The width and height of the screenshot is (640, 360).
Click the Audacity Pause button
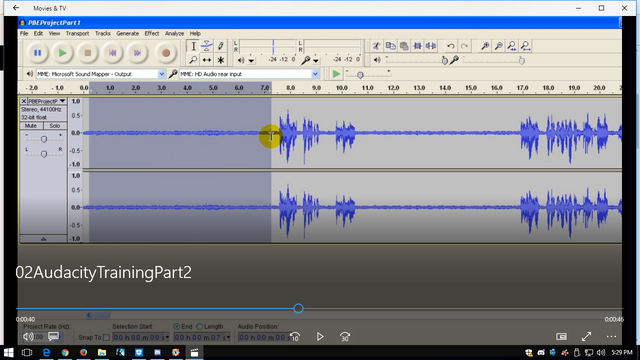click(x=37, y=53)
